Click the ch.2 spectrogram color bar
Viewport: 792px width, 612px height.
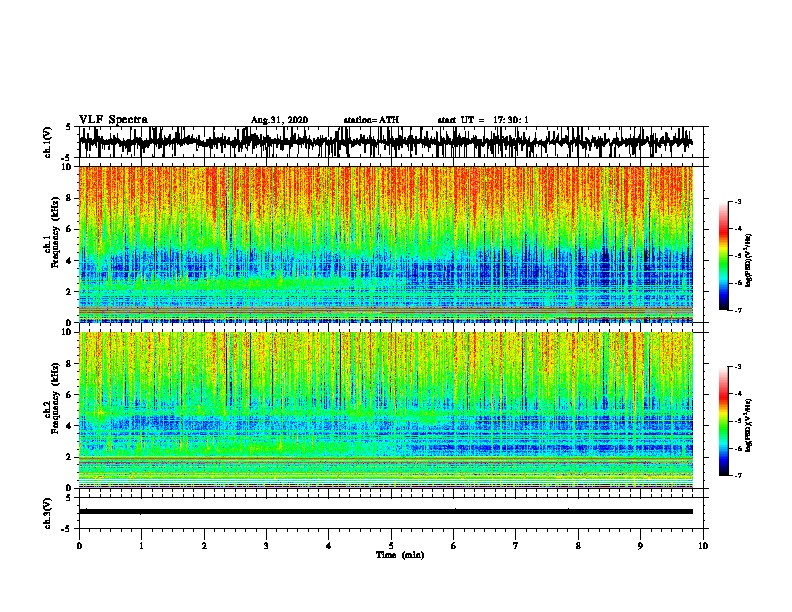tap(724, 421)
